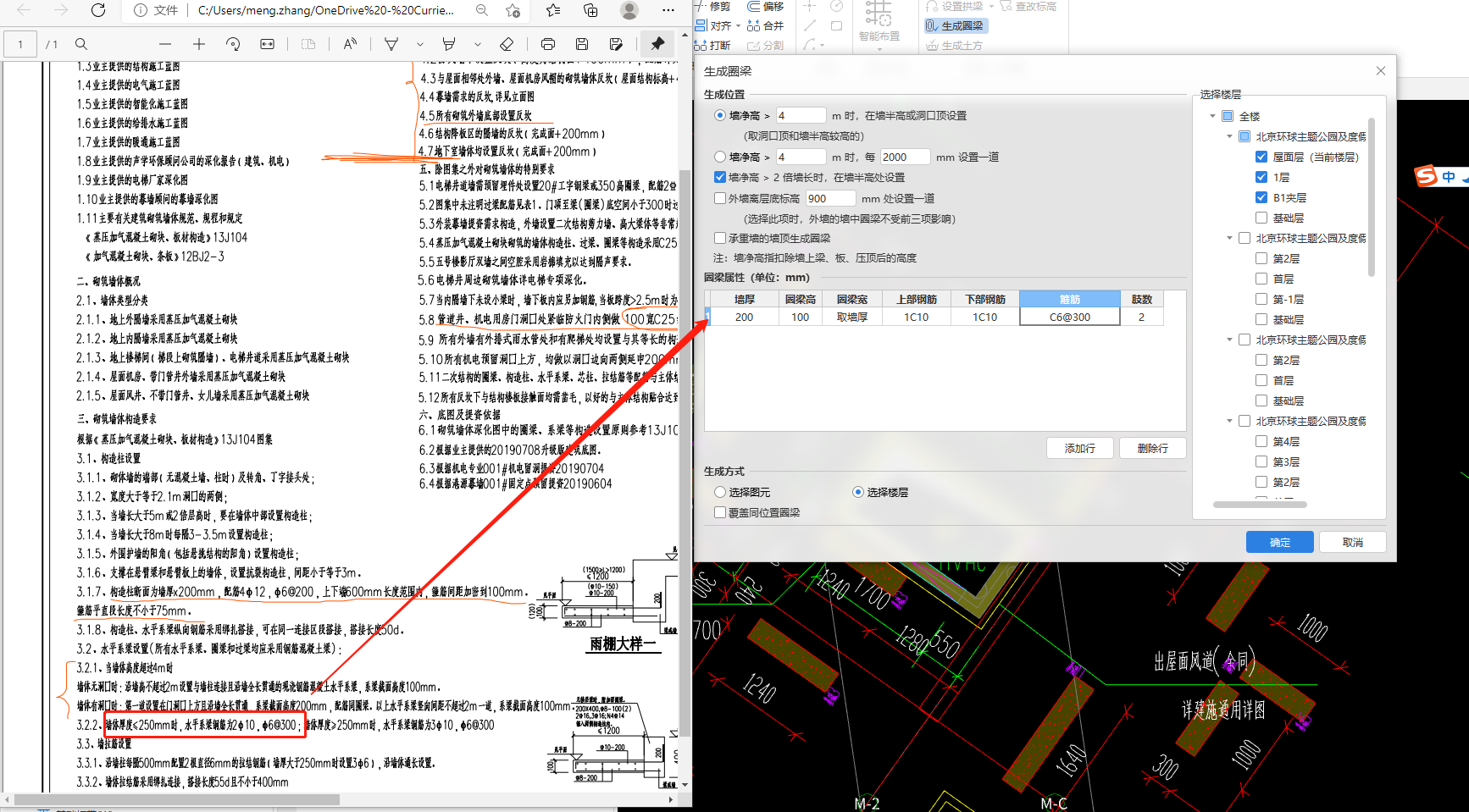The width and height of the screenshot is (1469, 812).
Task: Select the 箍筋 cell C6@300
Action: click(1070, 317)
